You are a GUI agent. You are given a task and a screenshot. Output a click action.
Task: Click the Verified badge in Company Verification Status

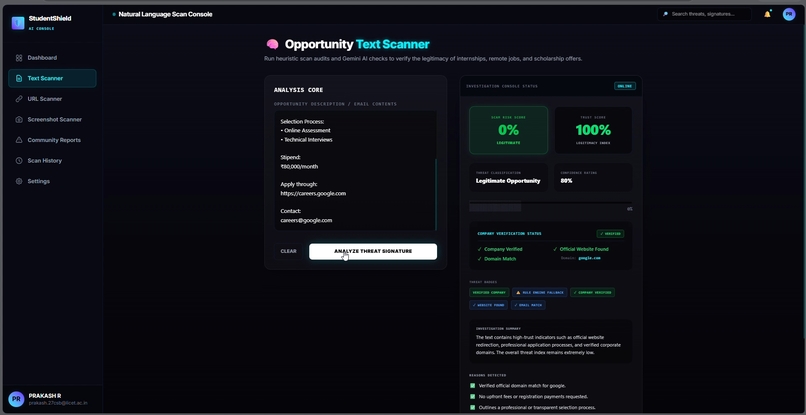610,233
